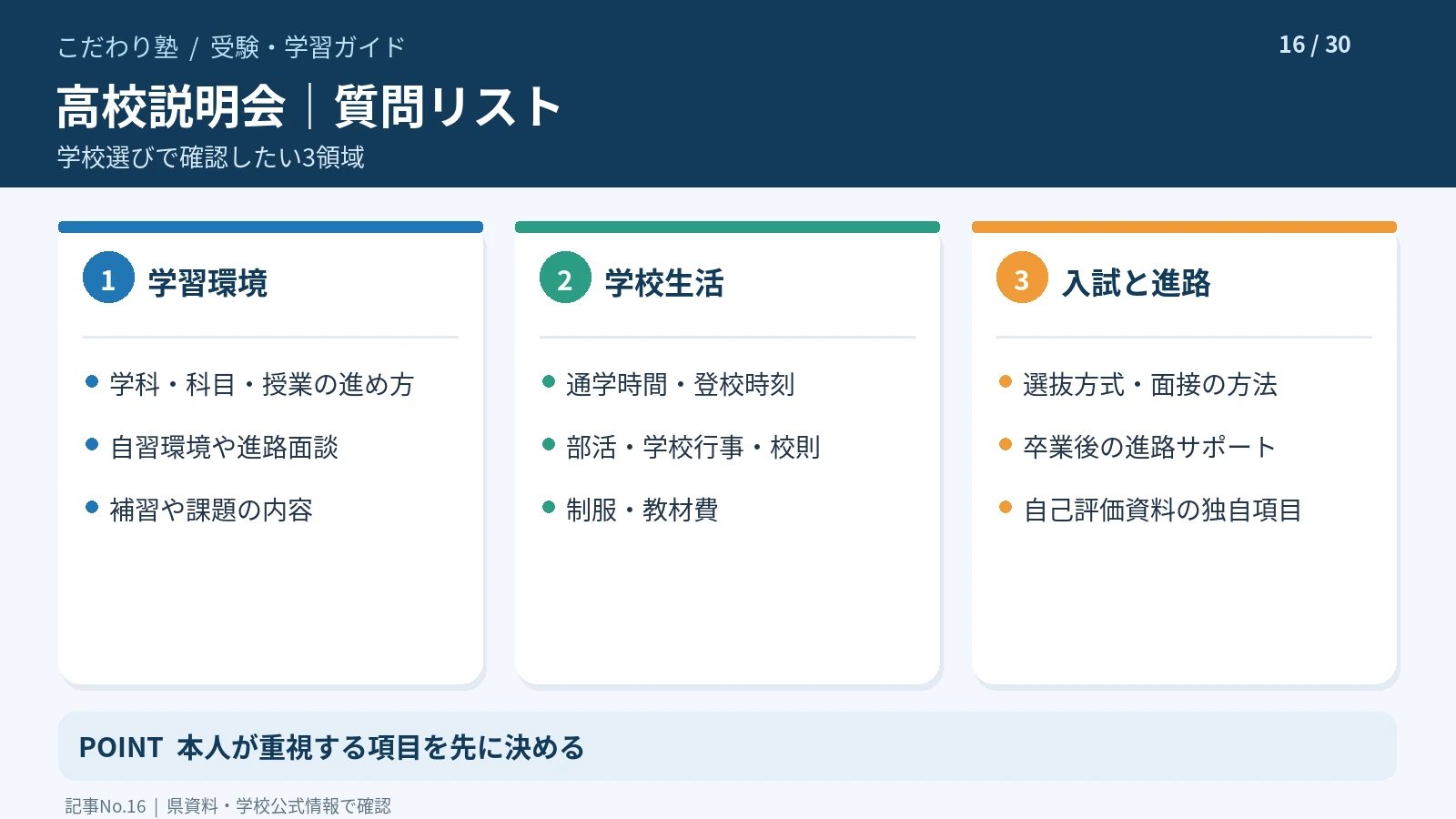The width and height of the screenshot is (1456, 819).
Task: Click the bullet text 通学時間・登校時刻
Action: tap(681, 385)
